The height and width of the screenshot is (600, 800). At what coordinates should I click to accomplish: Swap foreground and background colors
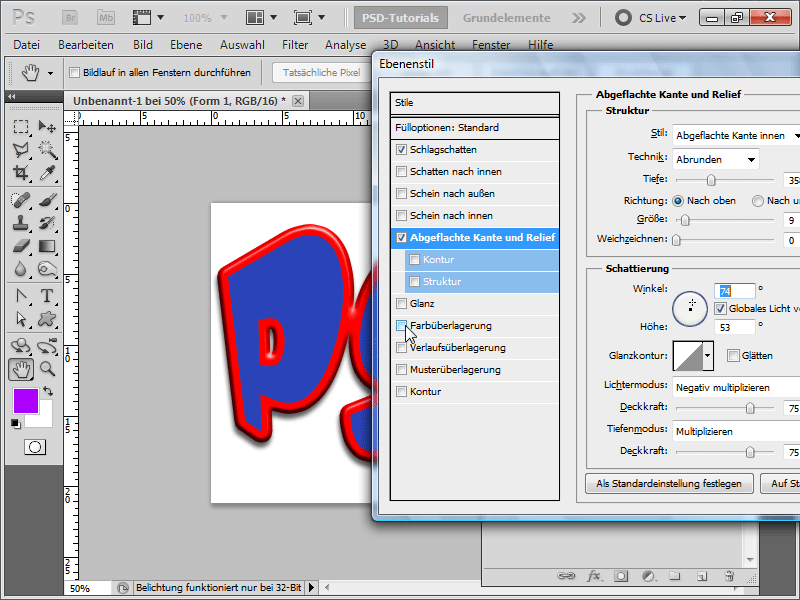click(x=48, y=391)
